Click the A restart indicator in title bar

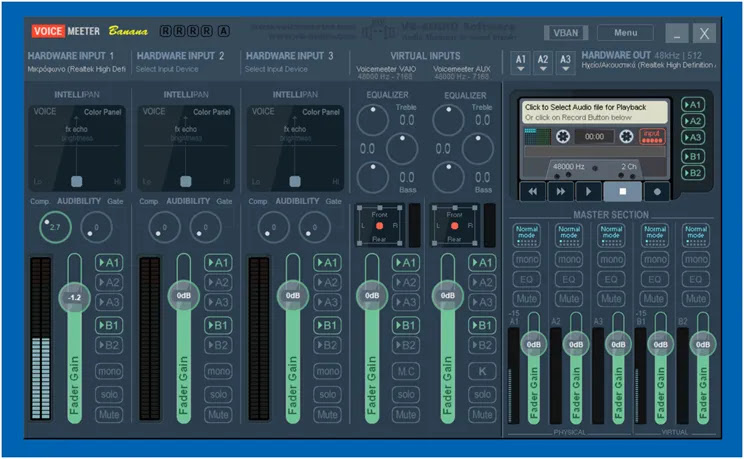click(223, 31)
